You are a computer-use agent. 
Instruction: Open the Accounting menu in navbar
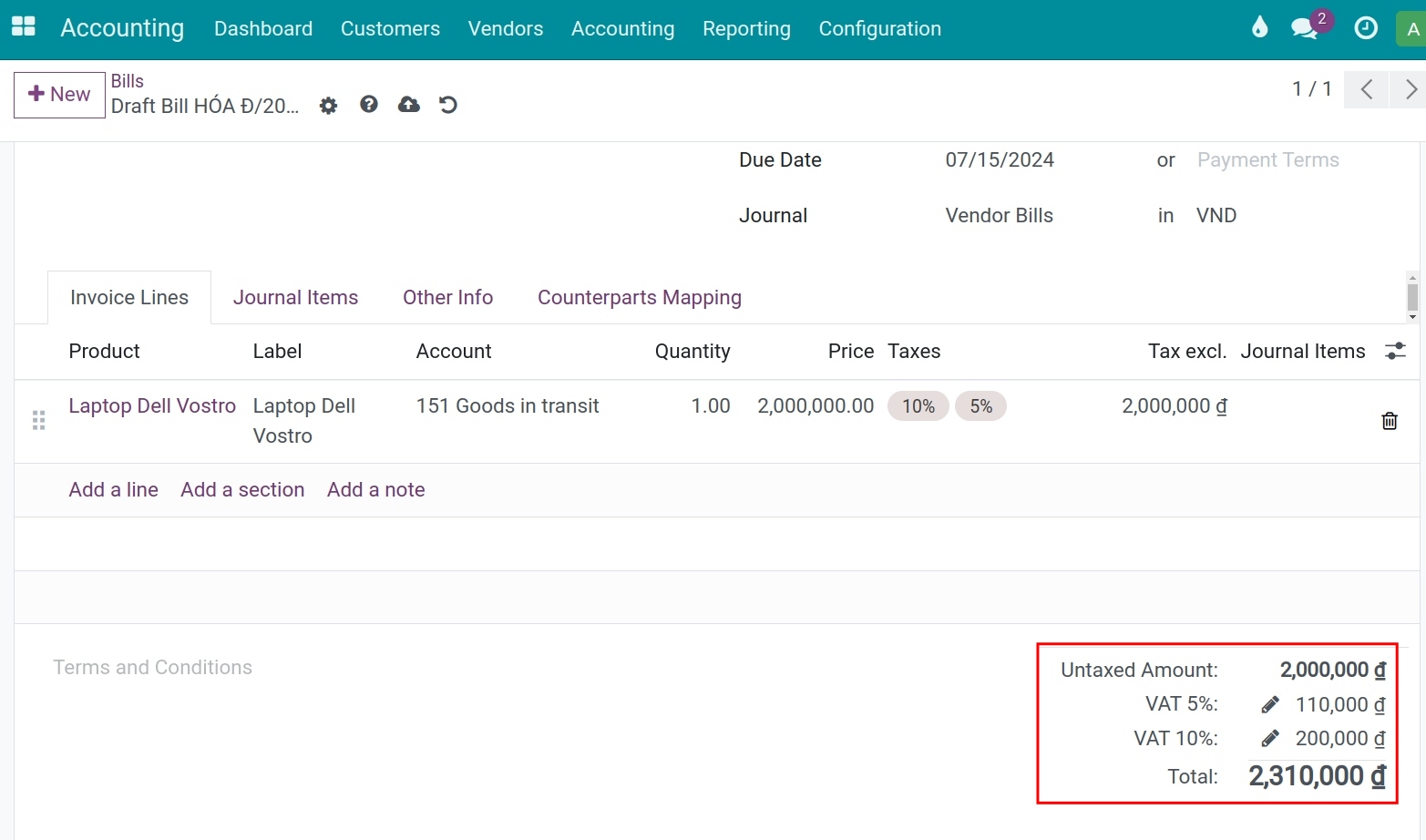pyautogui.click(x=623, y=28)
